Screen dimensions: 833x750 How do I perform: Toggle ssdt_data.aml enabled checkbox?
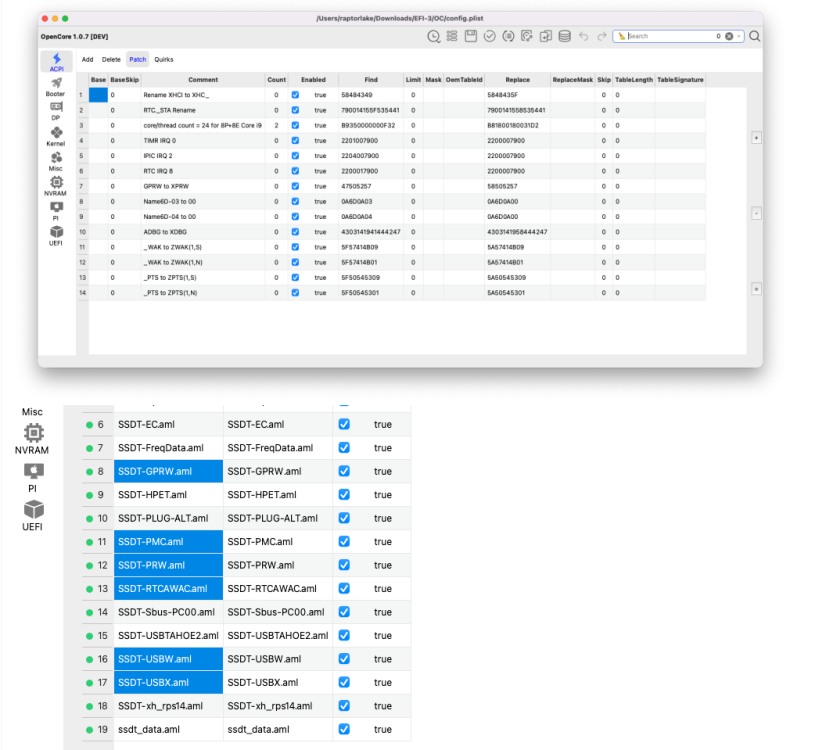point(344,729)
